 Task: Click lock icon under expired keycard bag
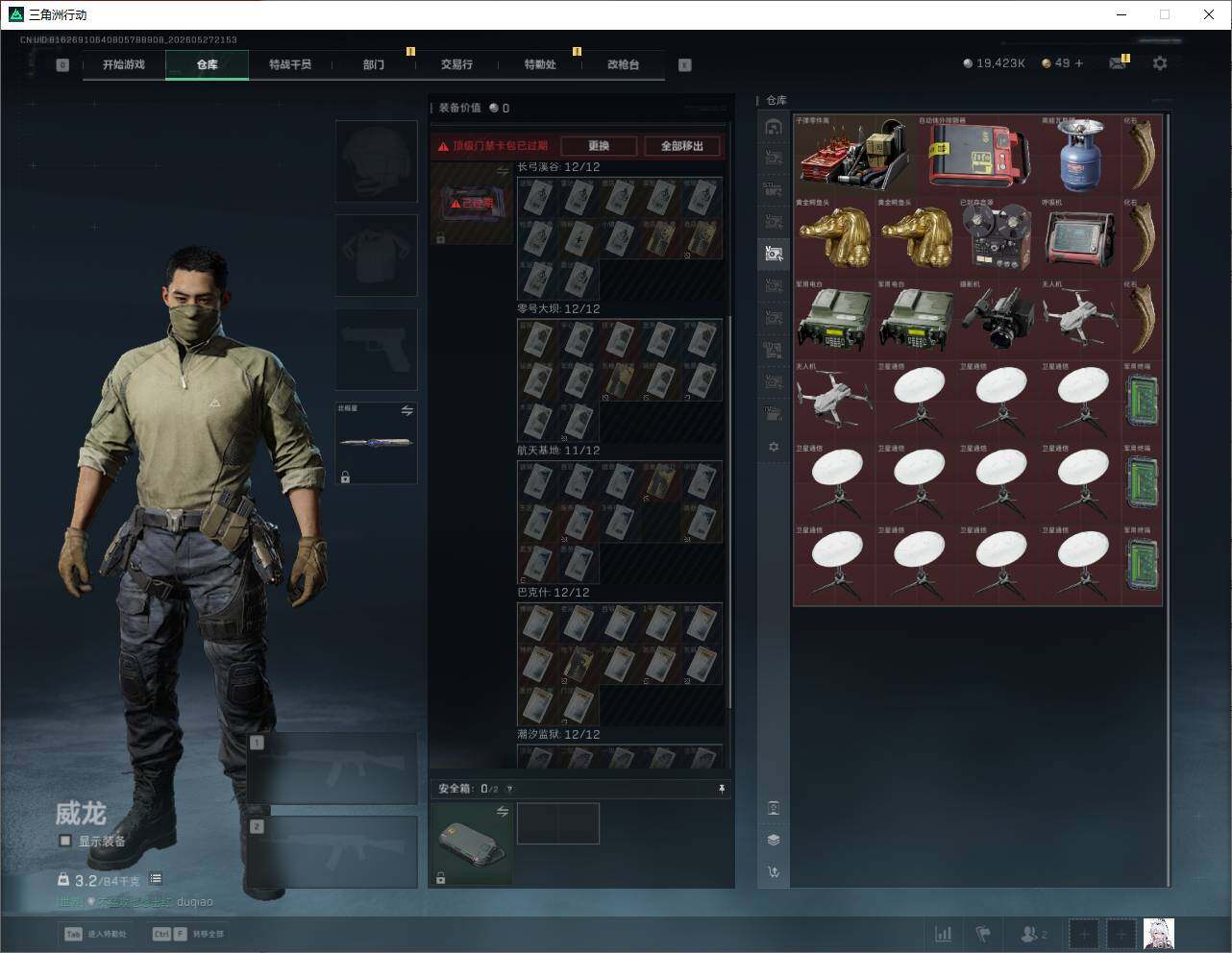pyautogui.click(x=440, y=238)
